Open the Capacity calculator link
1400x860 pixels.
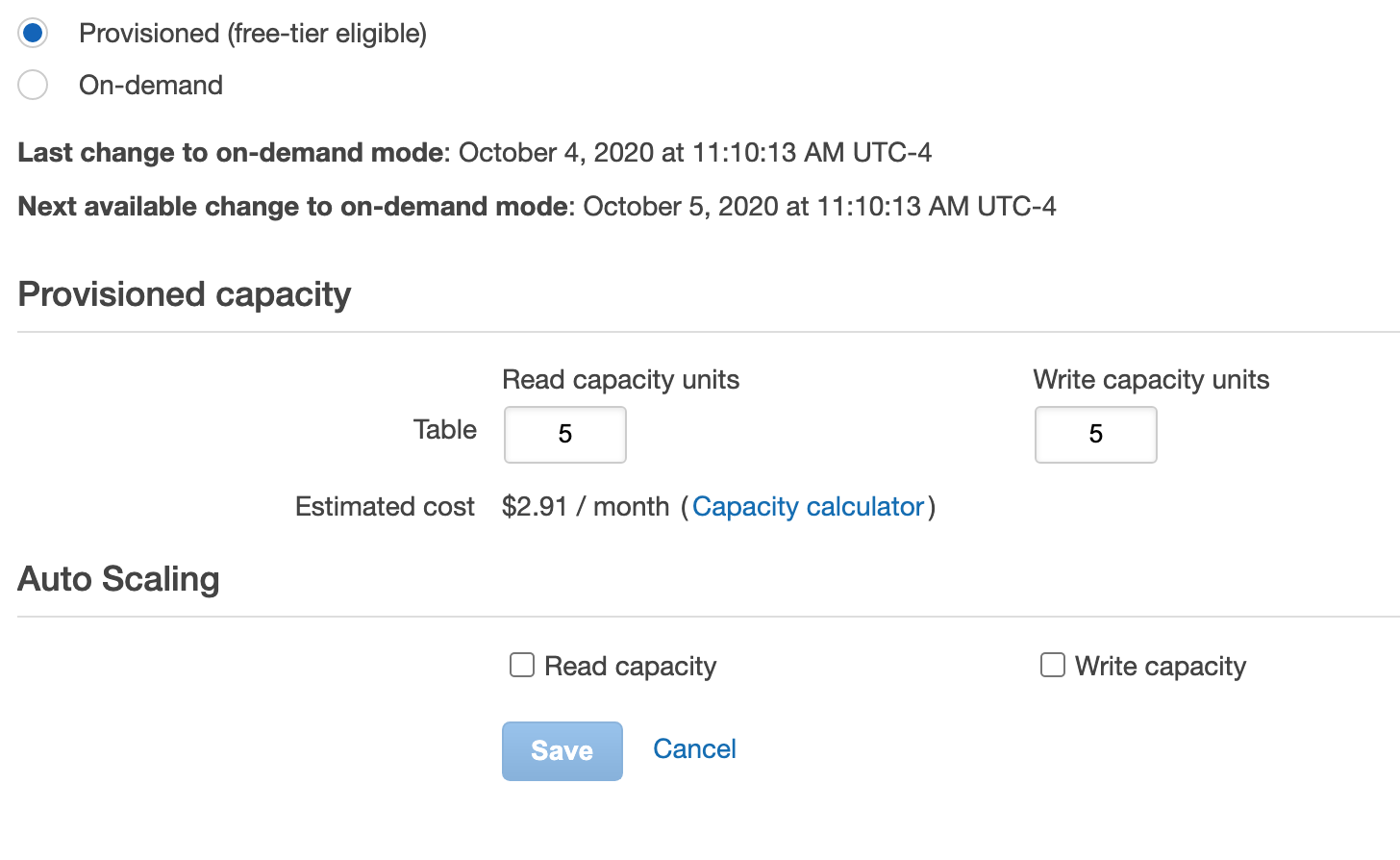tap(808, 506)
